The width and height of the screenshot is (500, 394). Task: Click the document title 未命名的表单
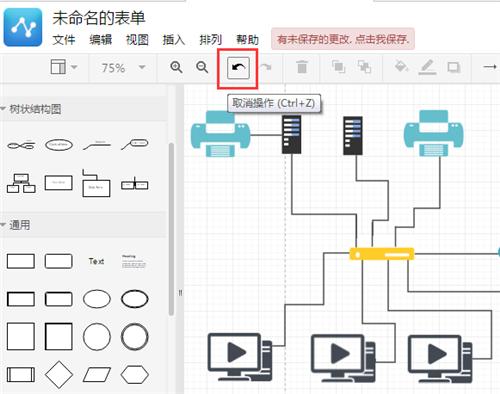click(99, 18)
